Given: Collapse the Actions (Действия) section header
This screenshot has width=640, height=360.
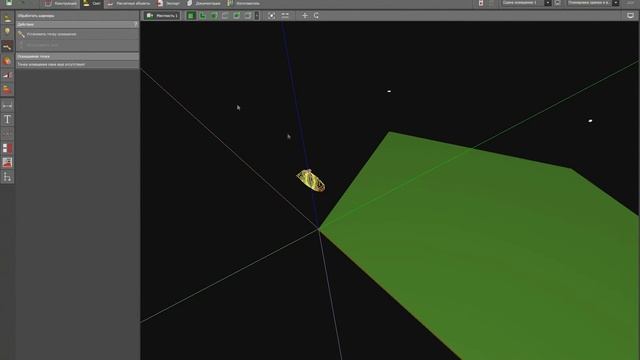Looking at the screenshot, I should (78, 24).
